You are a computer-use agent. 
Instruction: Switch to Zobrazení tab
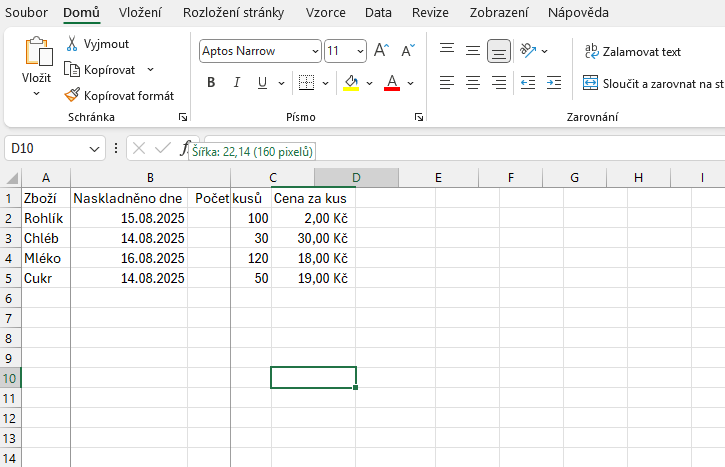[x=499, y=12]
